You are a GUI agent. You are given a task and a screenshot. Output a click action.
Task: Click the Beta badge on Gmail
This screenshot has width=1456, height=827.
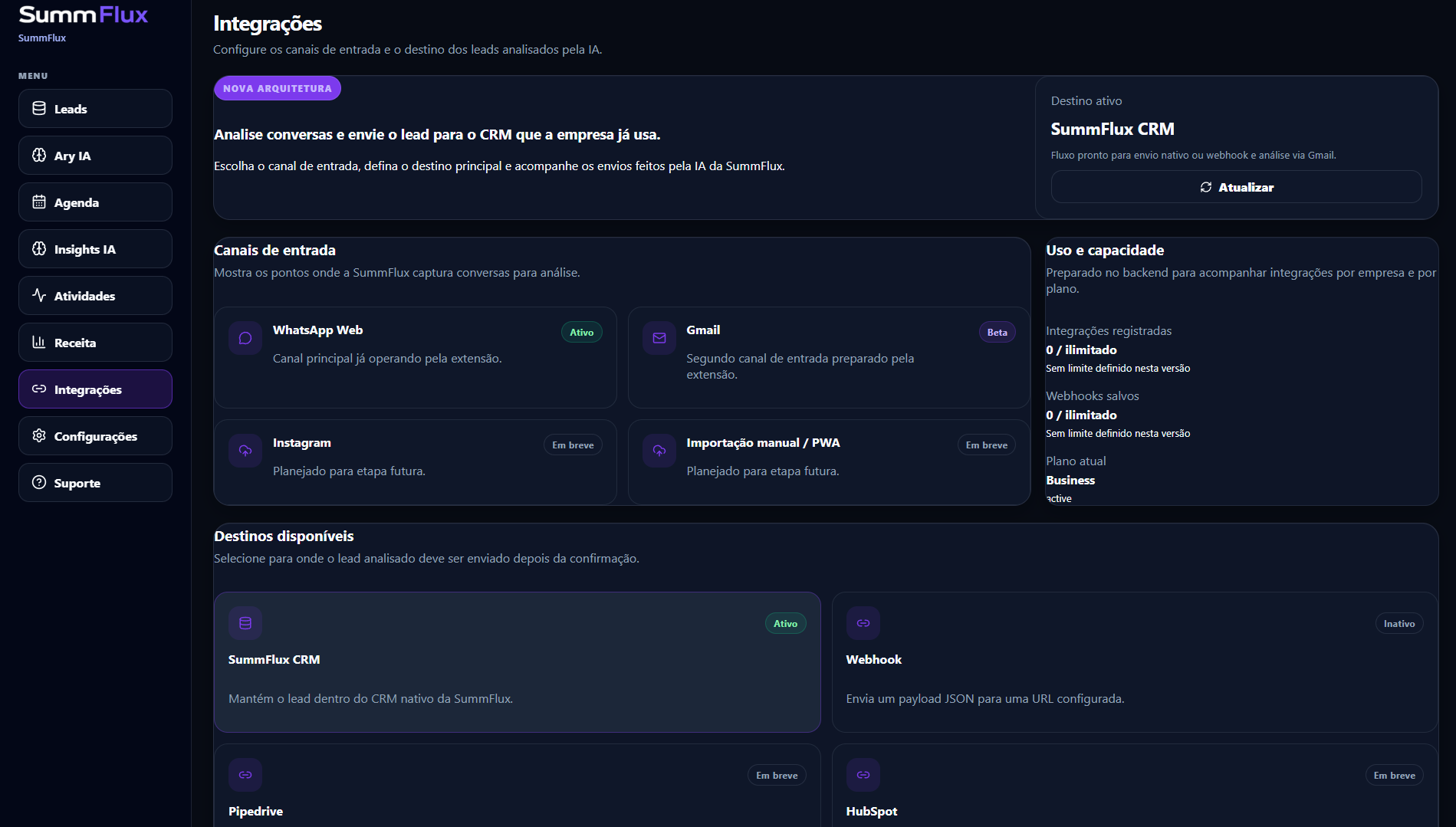coord(998,333)
